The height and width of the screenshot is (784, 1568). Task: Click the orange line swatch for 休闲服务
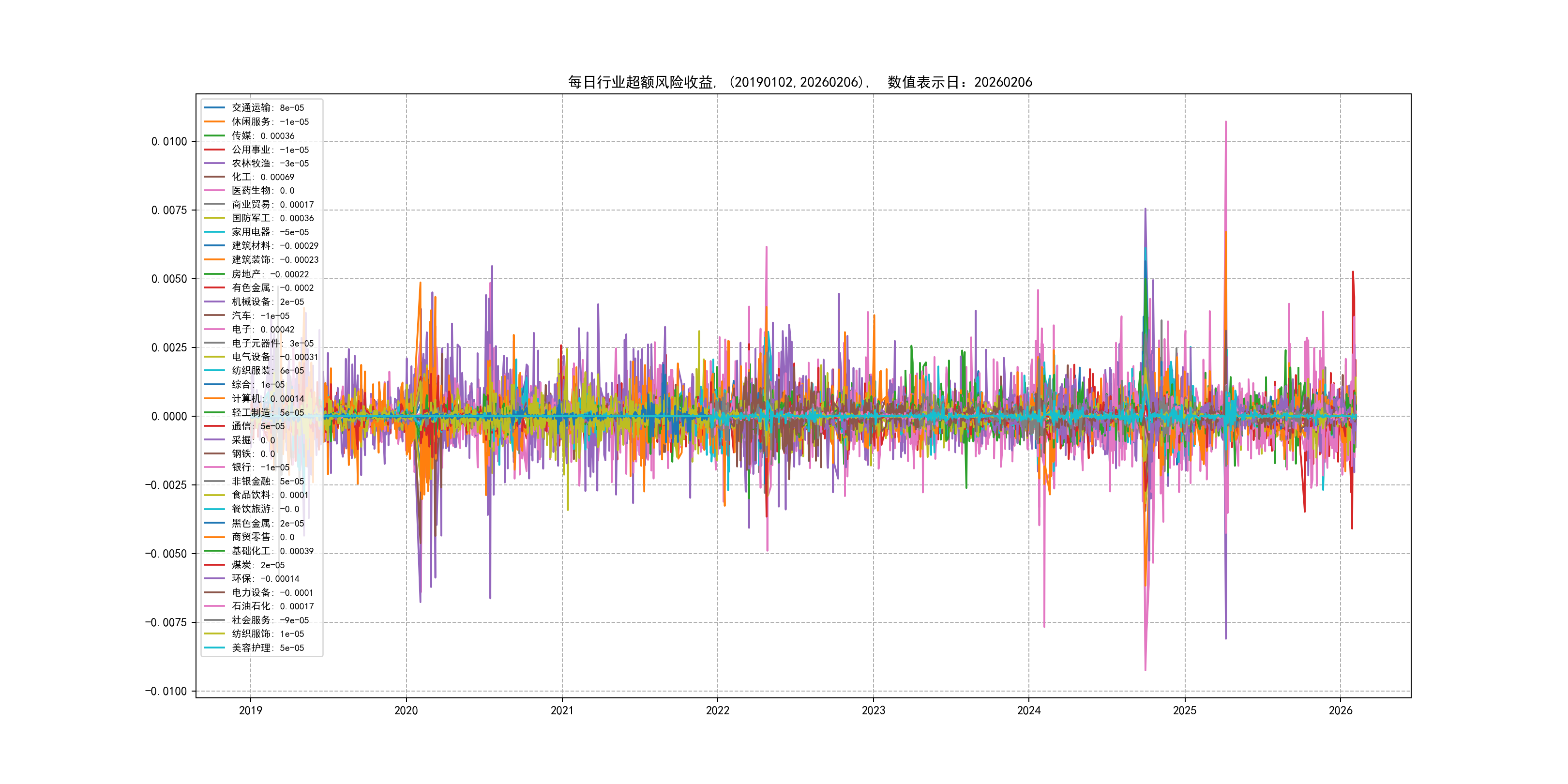(x=214, y=122)
